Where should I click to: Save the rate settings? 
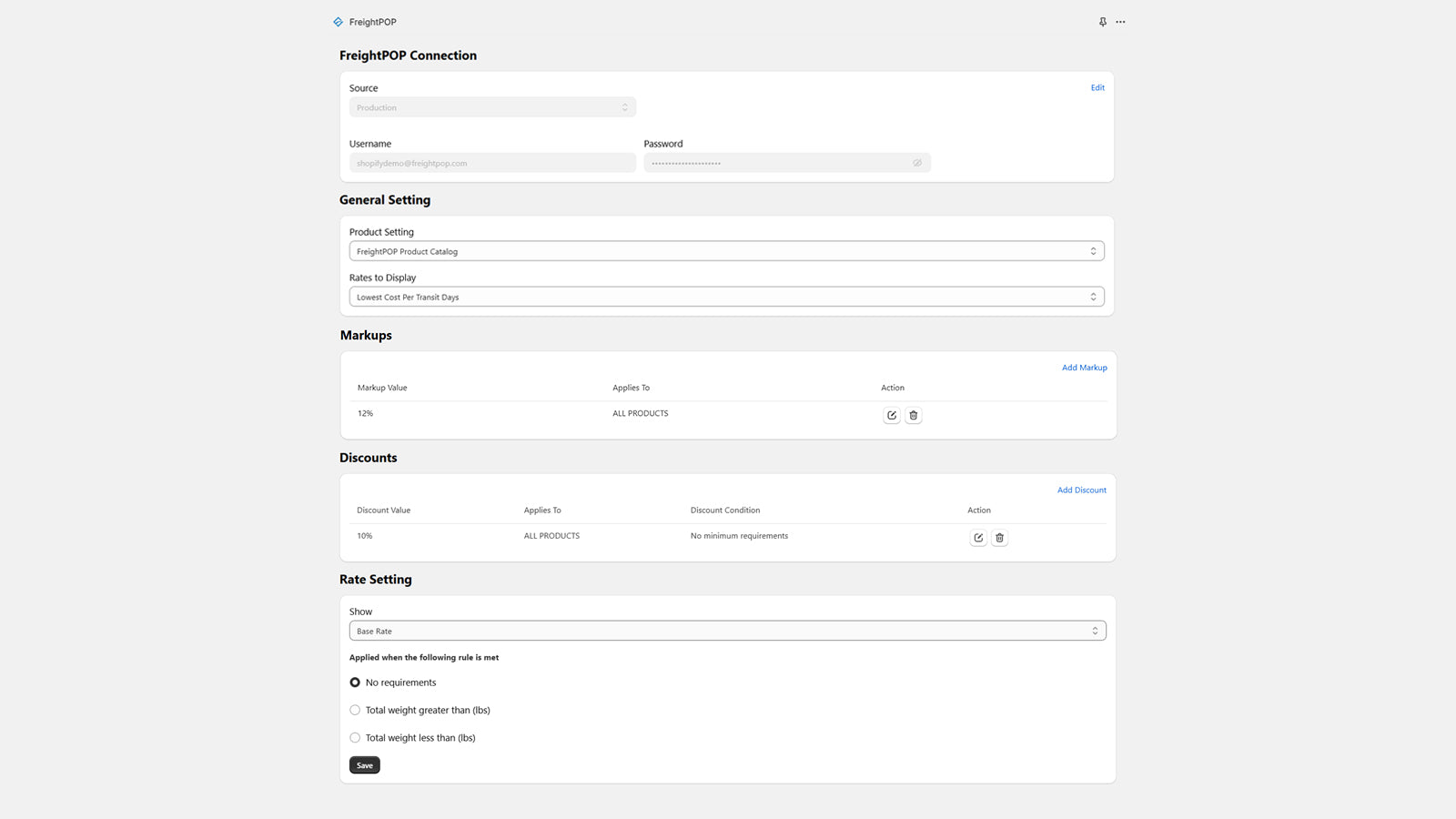pyautogui.click(x=365, y=765)
